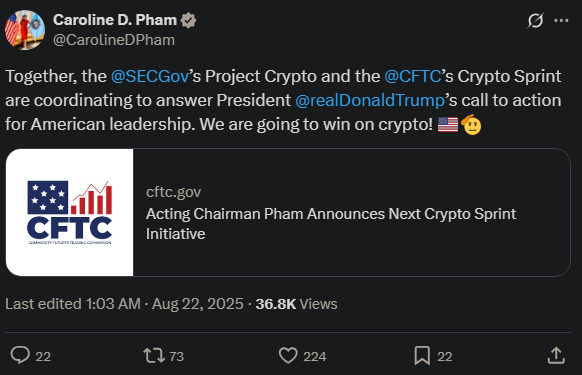
Task: Click the Grok explain icon at the top right
Action: point(535,20)
